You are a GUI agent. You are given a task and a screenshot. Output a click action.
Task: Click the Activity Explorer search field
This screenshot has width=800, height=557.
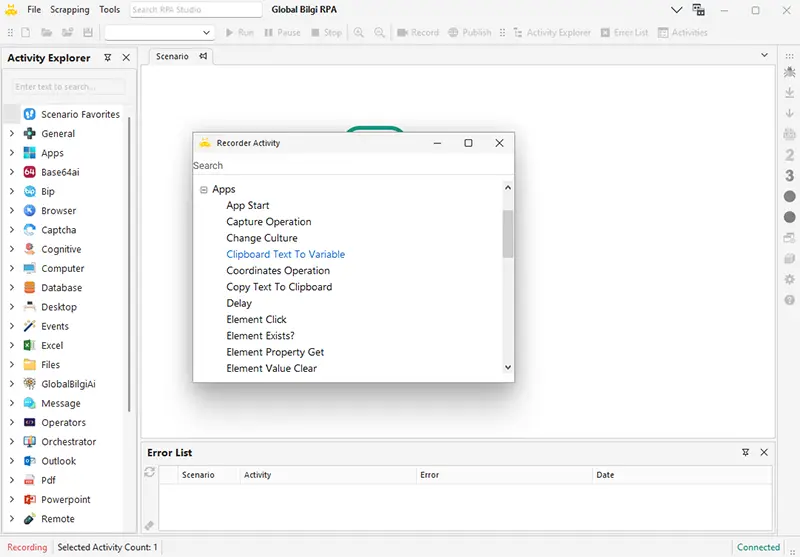[x=68, y=87]
